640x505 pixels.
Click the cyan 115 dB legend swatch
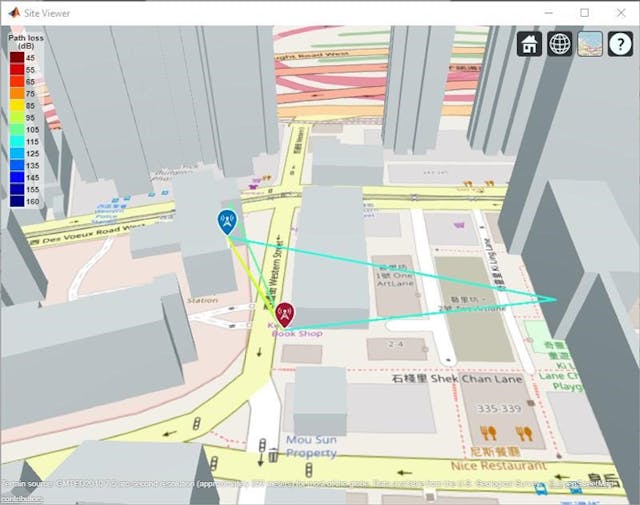17,143
